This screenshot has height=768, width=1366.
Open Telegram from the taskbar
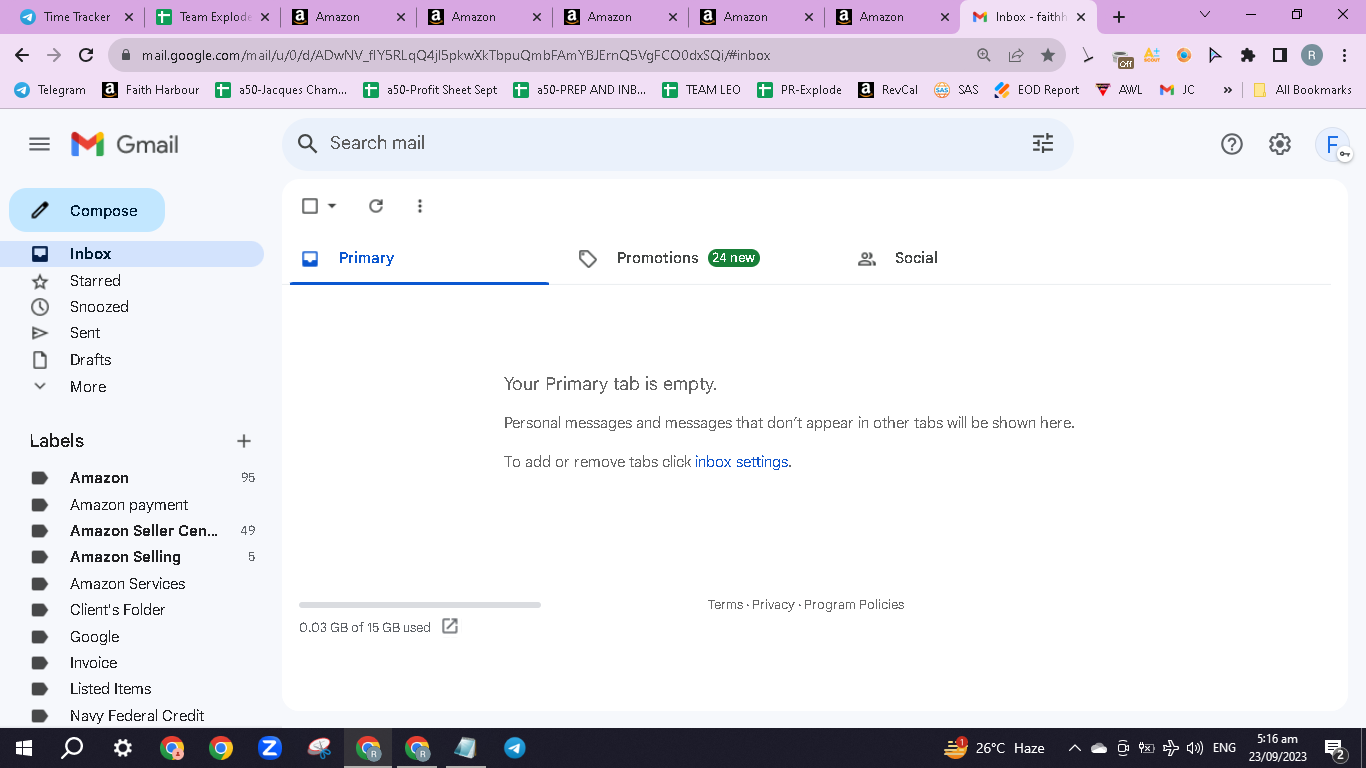515,748
